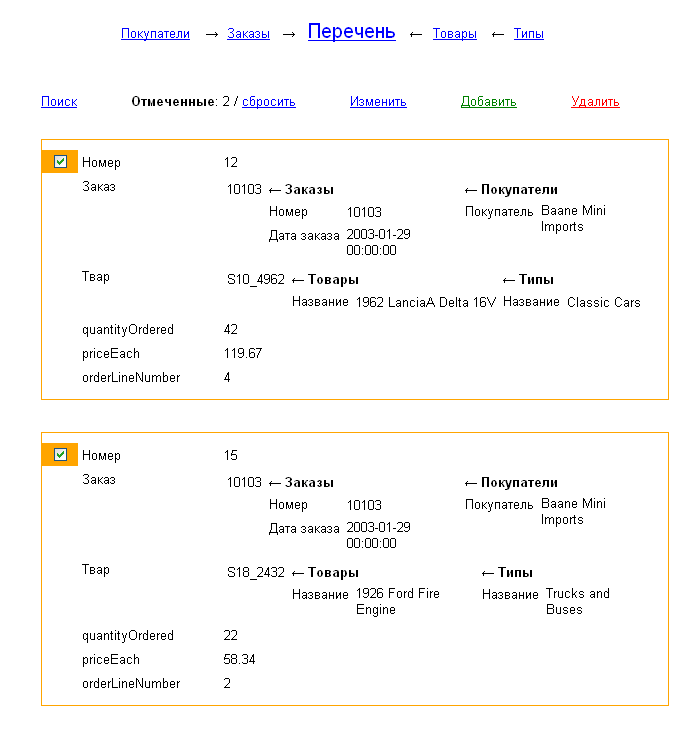Click the Перечень heading link

pyautogui.click(x=351, y=32)
